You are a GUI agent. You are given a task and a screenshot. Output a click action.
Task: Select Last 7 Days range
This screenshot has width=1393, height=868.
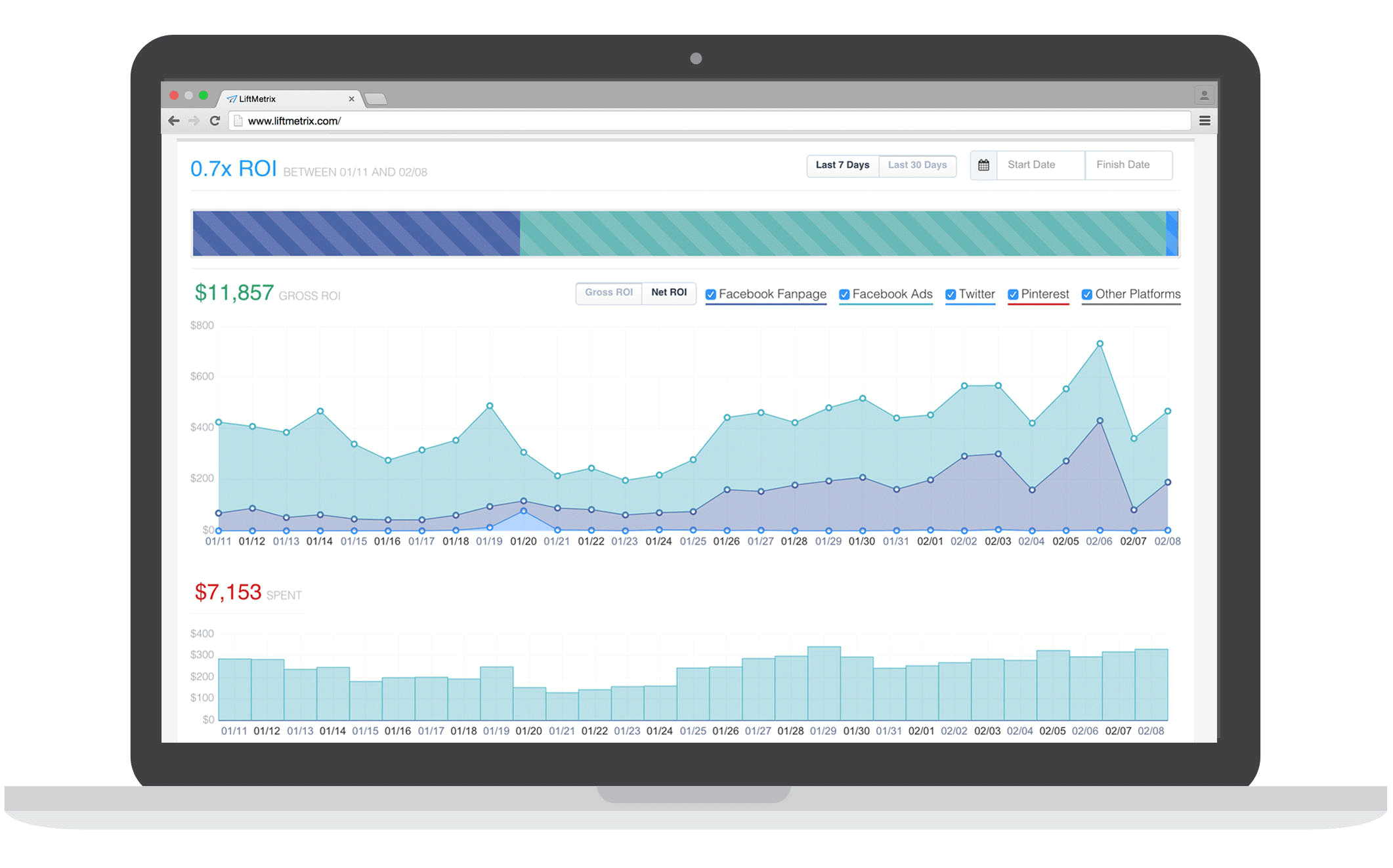tap(842, 165)
